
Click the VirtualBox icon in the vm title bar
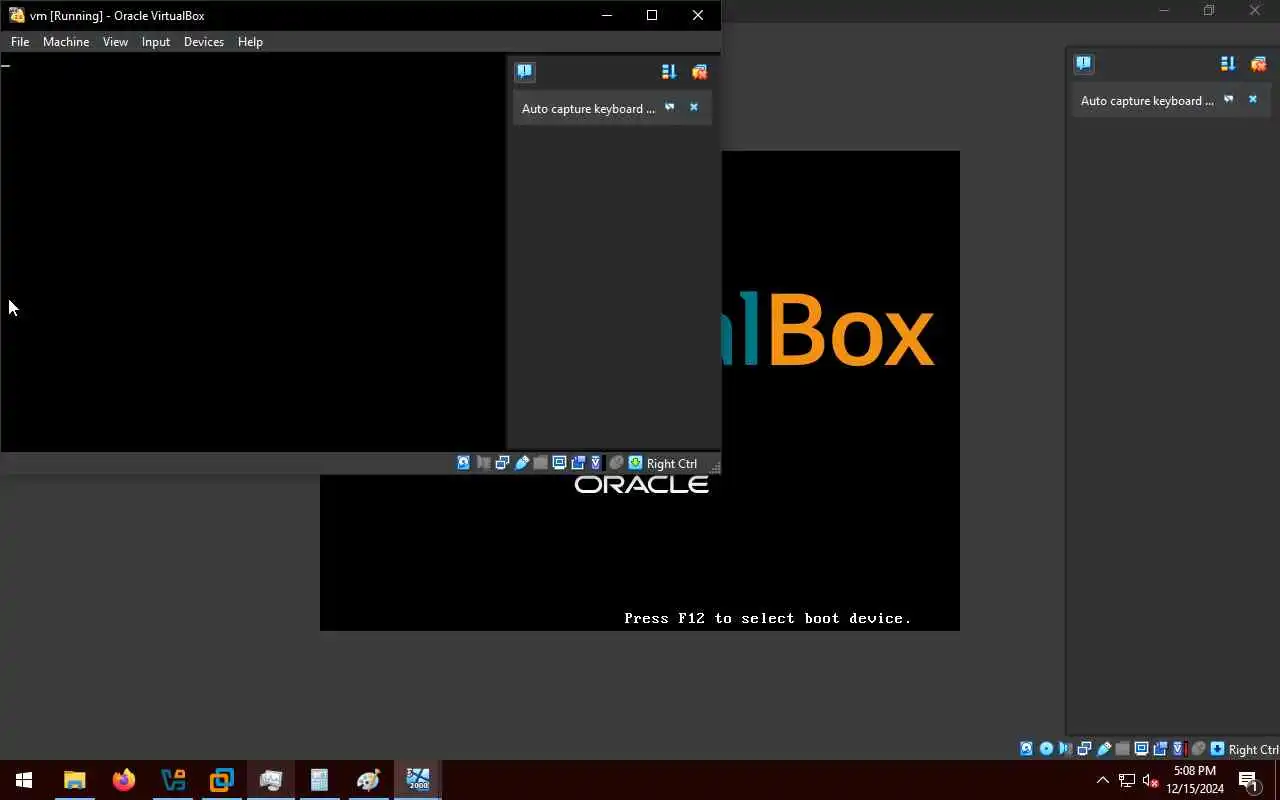coord(16,15)
